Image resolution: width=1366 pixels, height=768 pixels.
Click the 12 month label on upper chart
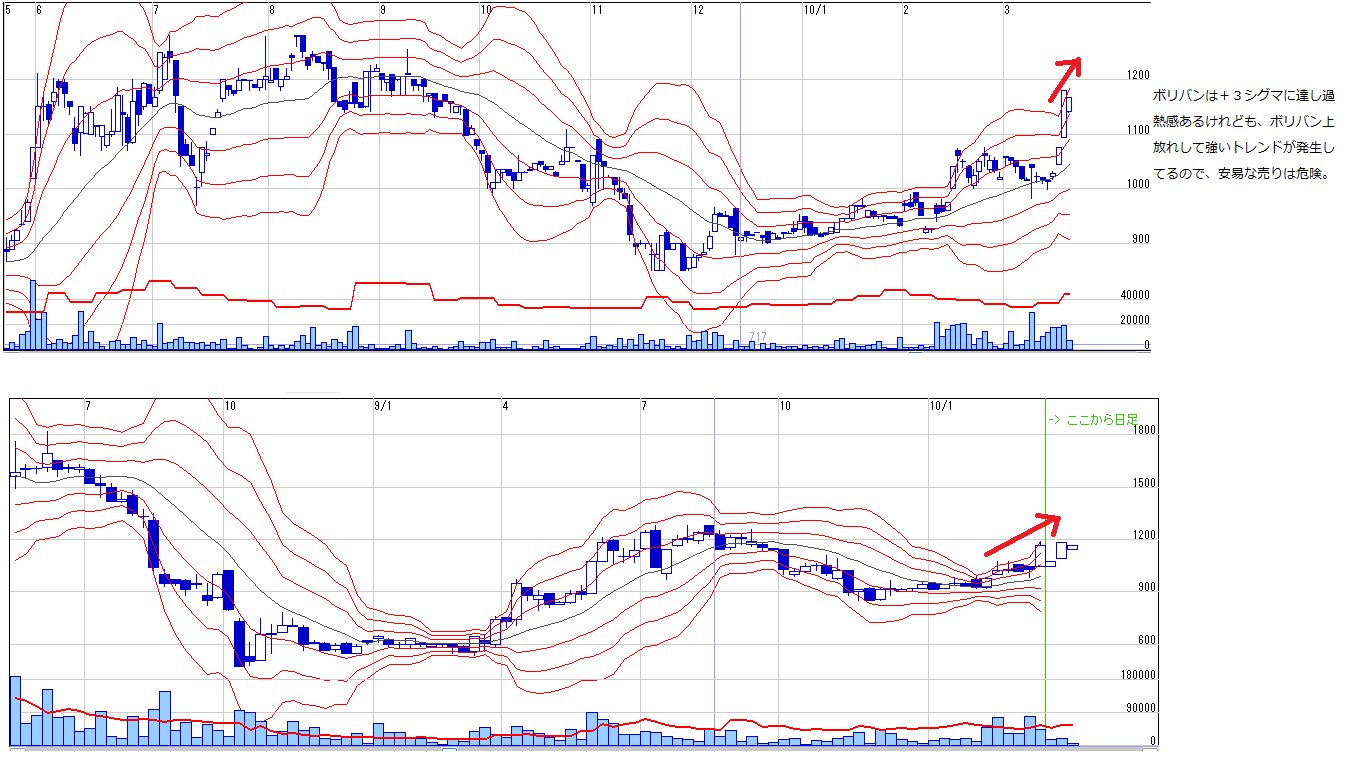[x=698, y=10]
